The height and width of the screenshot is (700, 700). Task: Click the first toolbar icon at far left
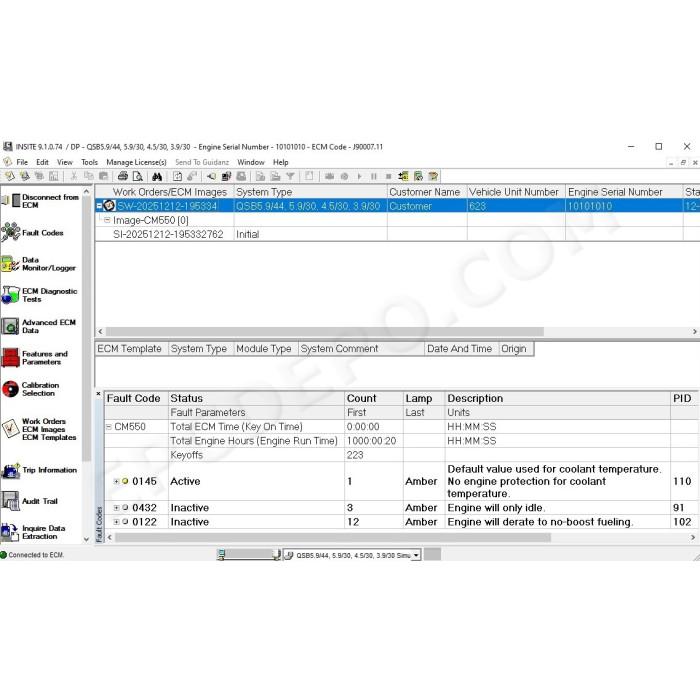pyautogui.click(x=9, y=176)
